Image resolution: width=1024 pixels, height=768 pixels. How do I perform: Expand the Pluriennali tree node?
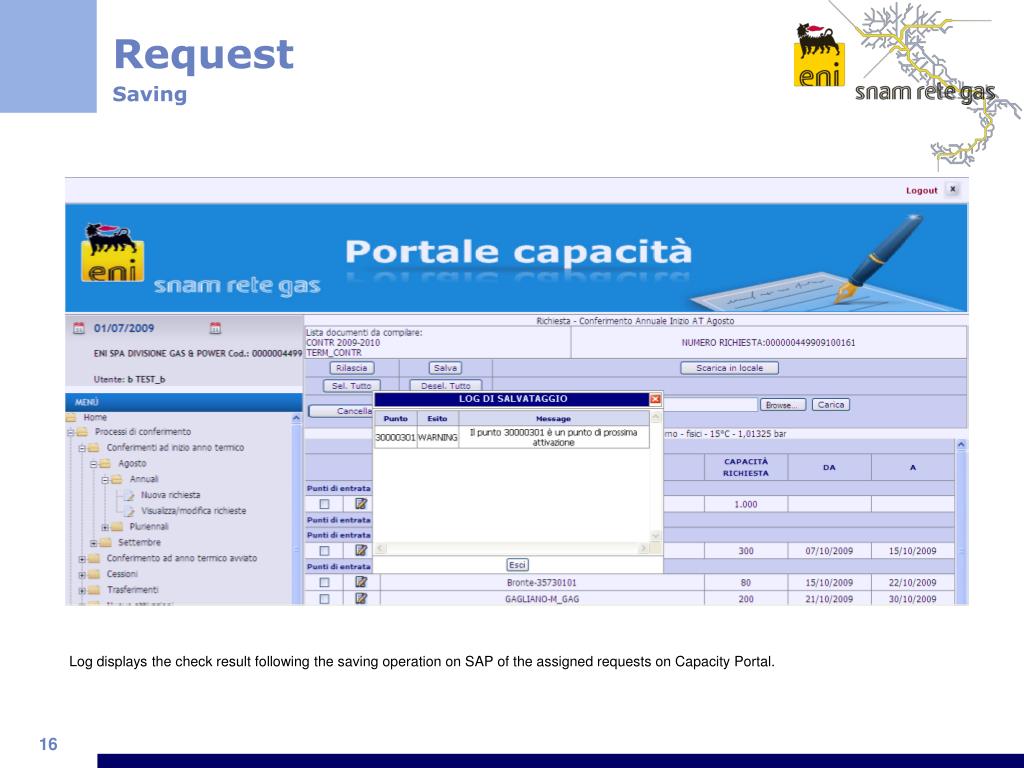[105, 527]
